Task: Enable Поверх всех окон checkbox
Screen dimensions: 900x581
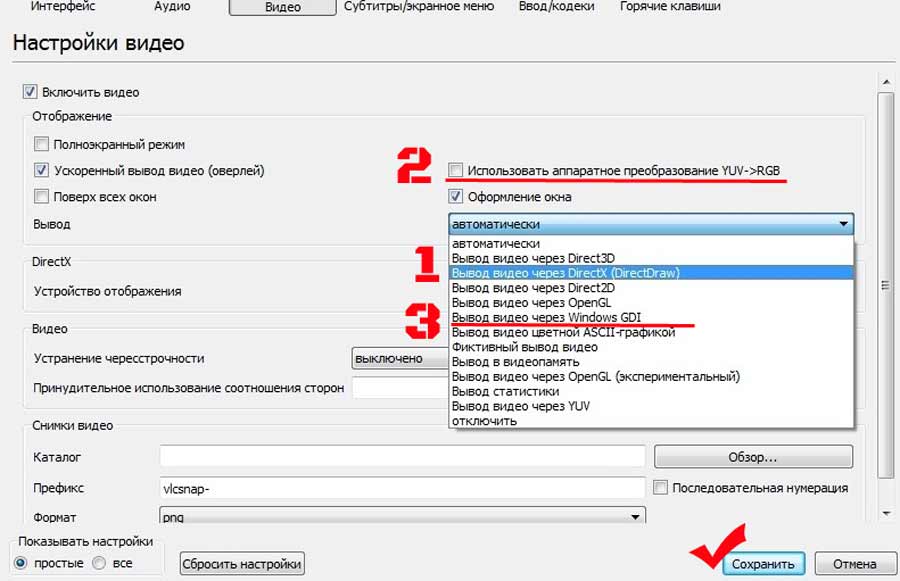Action: pyautogui.click(x=41, y=197)
